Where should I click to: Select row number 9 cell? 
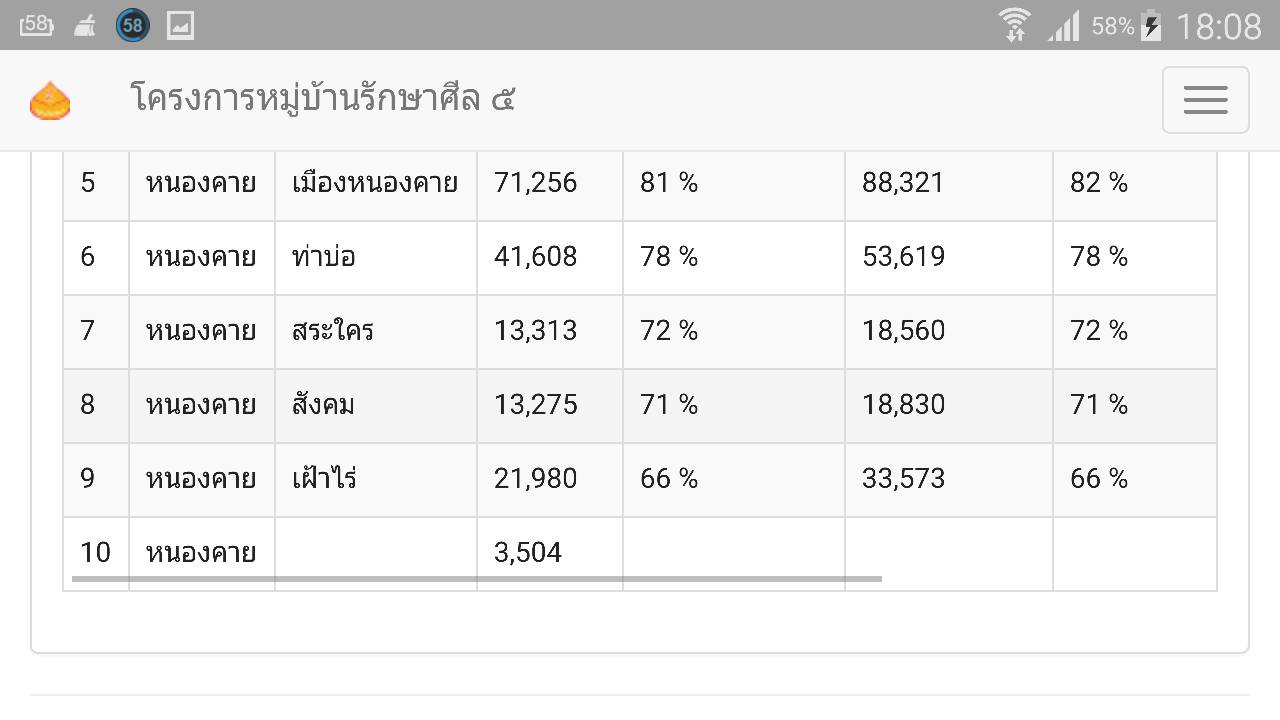point(96,480)
